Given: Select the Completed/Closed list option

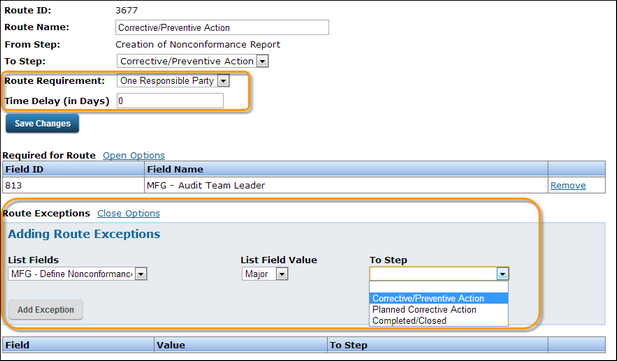Looking at the screenshot, I should (x=439, y=320).
